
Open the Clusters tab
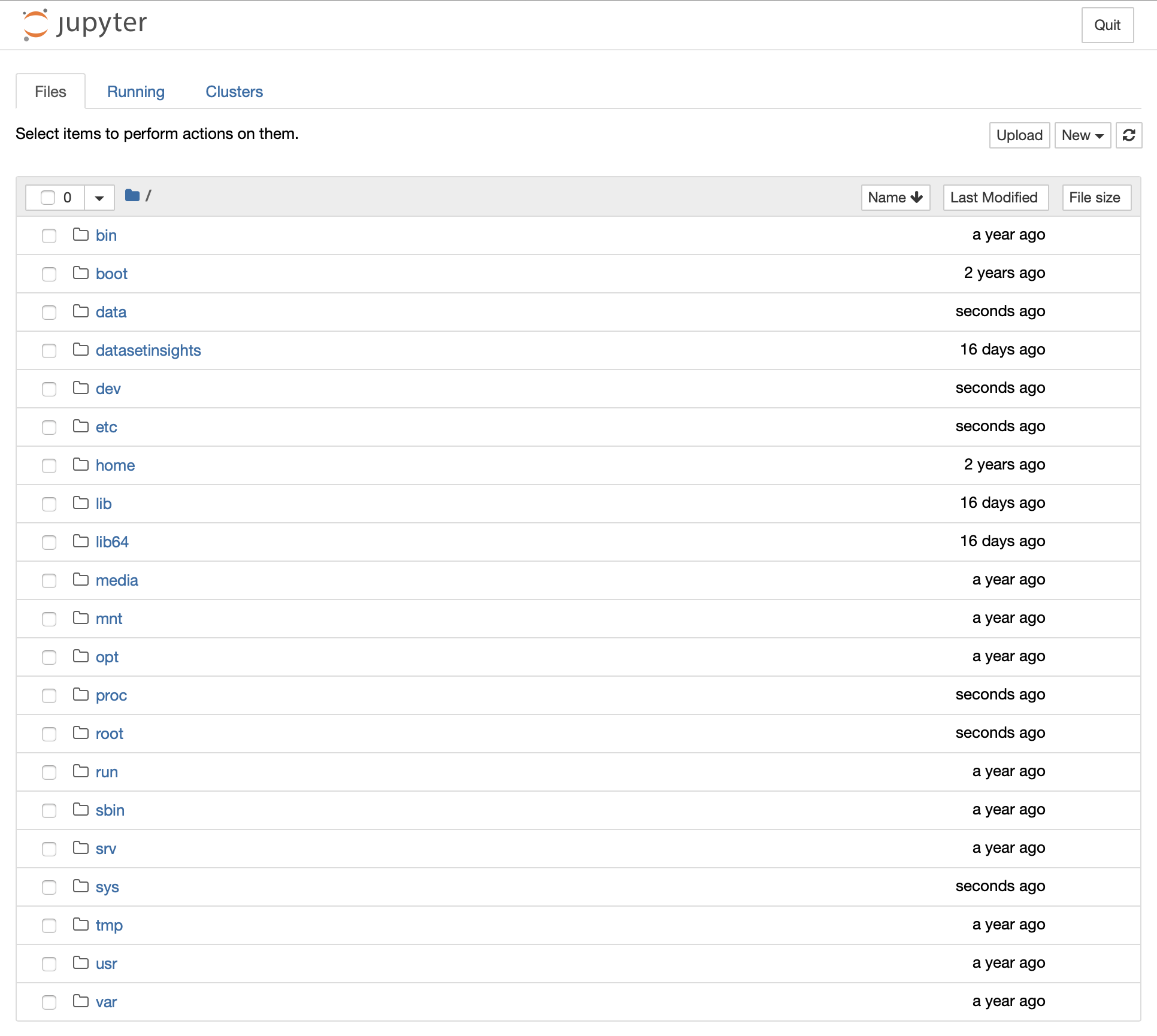coord(234,92)
